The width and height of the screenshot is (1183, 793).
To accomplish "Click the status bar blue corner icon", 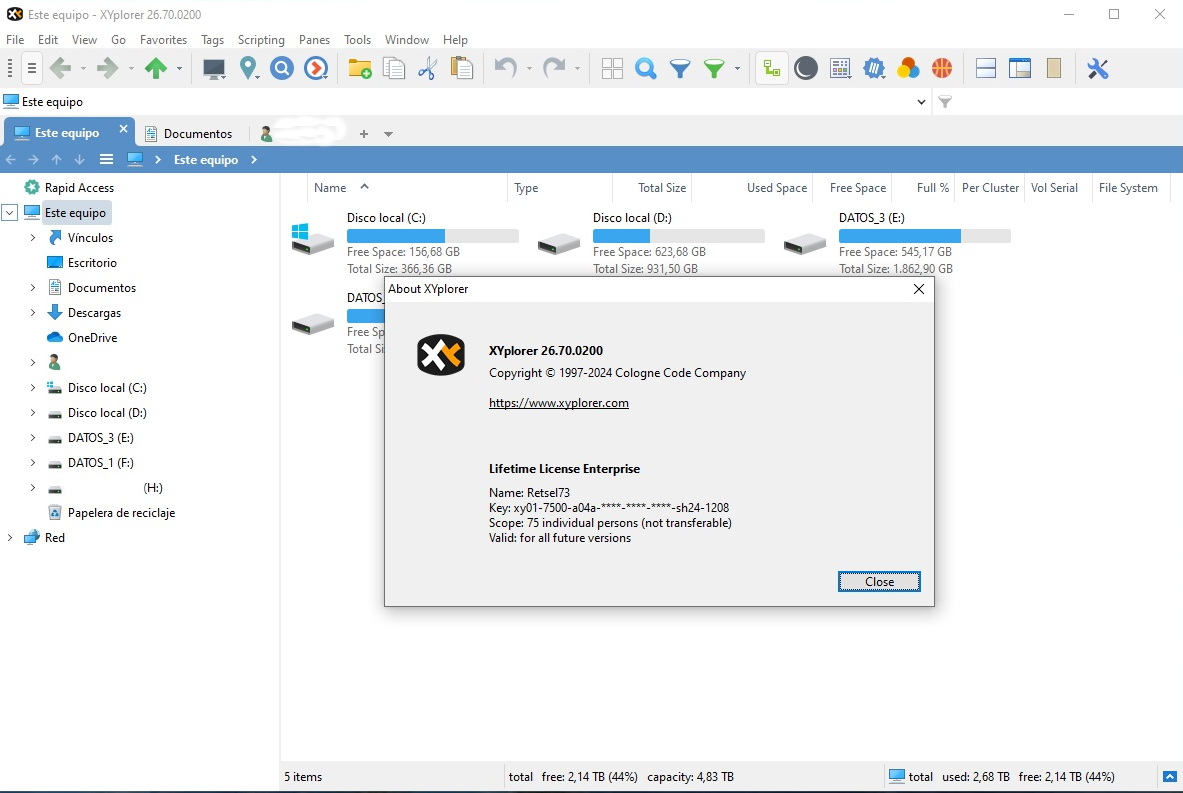I will [x=1169, y=776].
